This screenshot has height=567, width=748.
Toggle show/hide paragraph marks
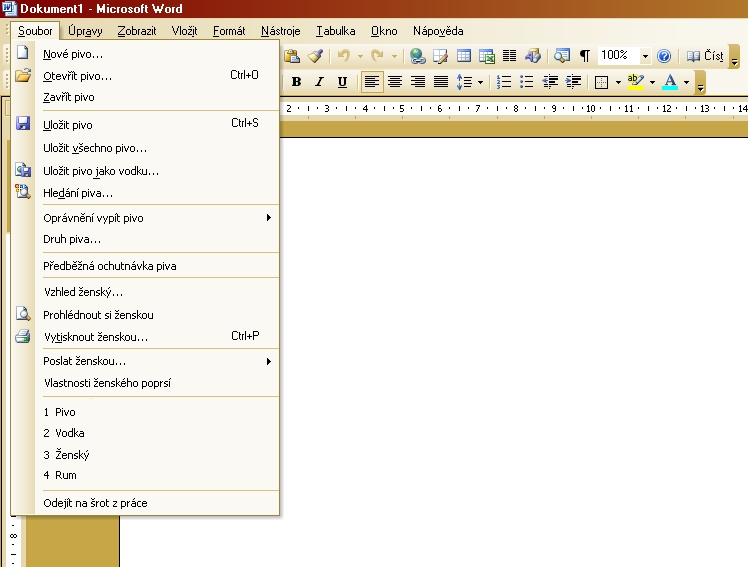point(584,56)
